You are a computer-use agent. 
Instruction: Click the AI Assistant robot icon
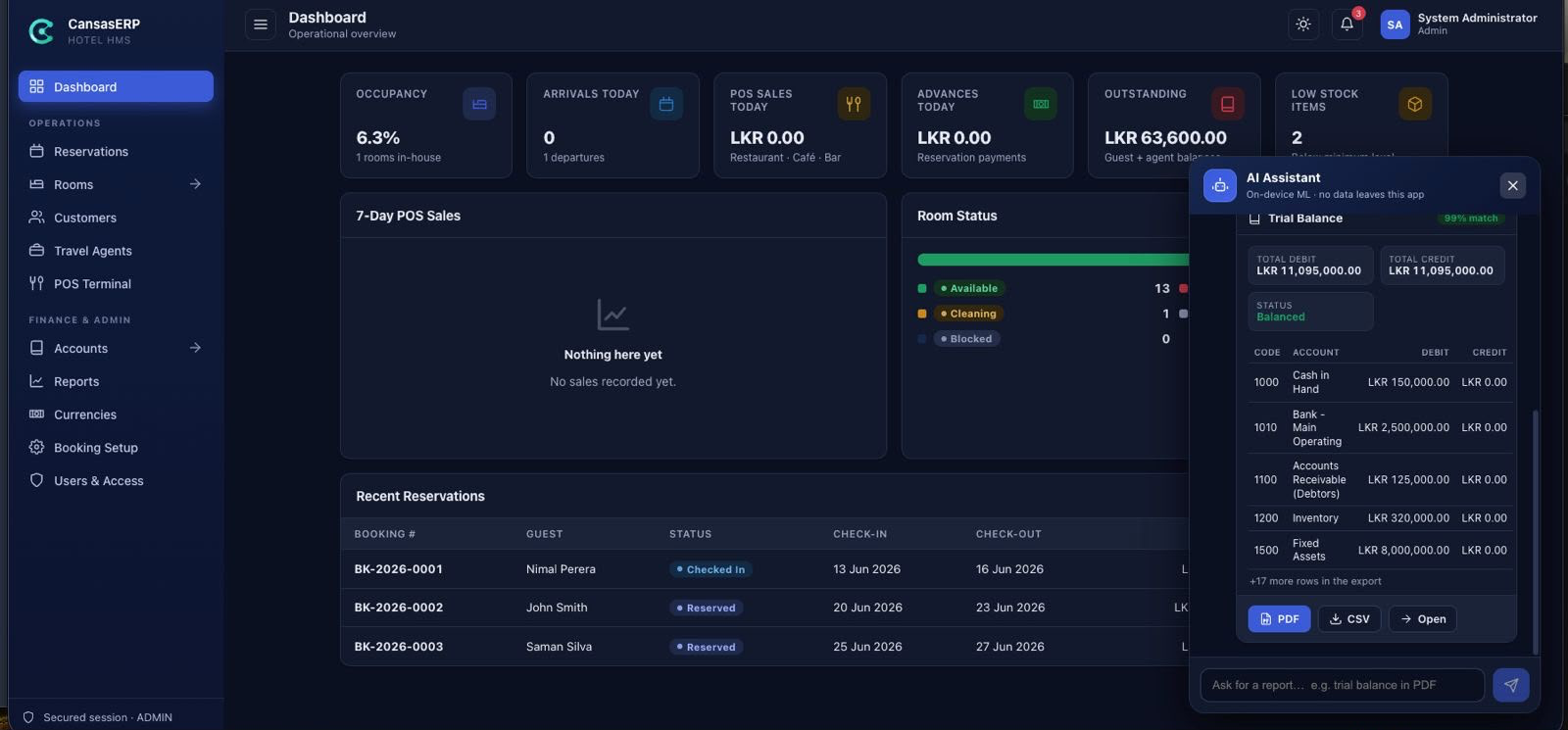click(x=1220, y=185)
